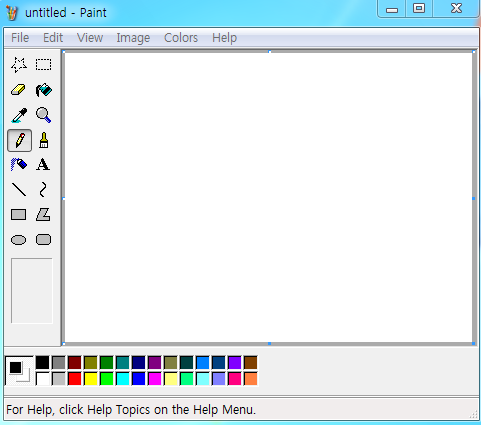Viewport: 481px width, 425px height.
Task: Open the Help menu
Action: 224,38
